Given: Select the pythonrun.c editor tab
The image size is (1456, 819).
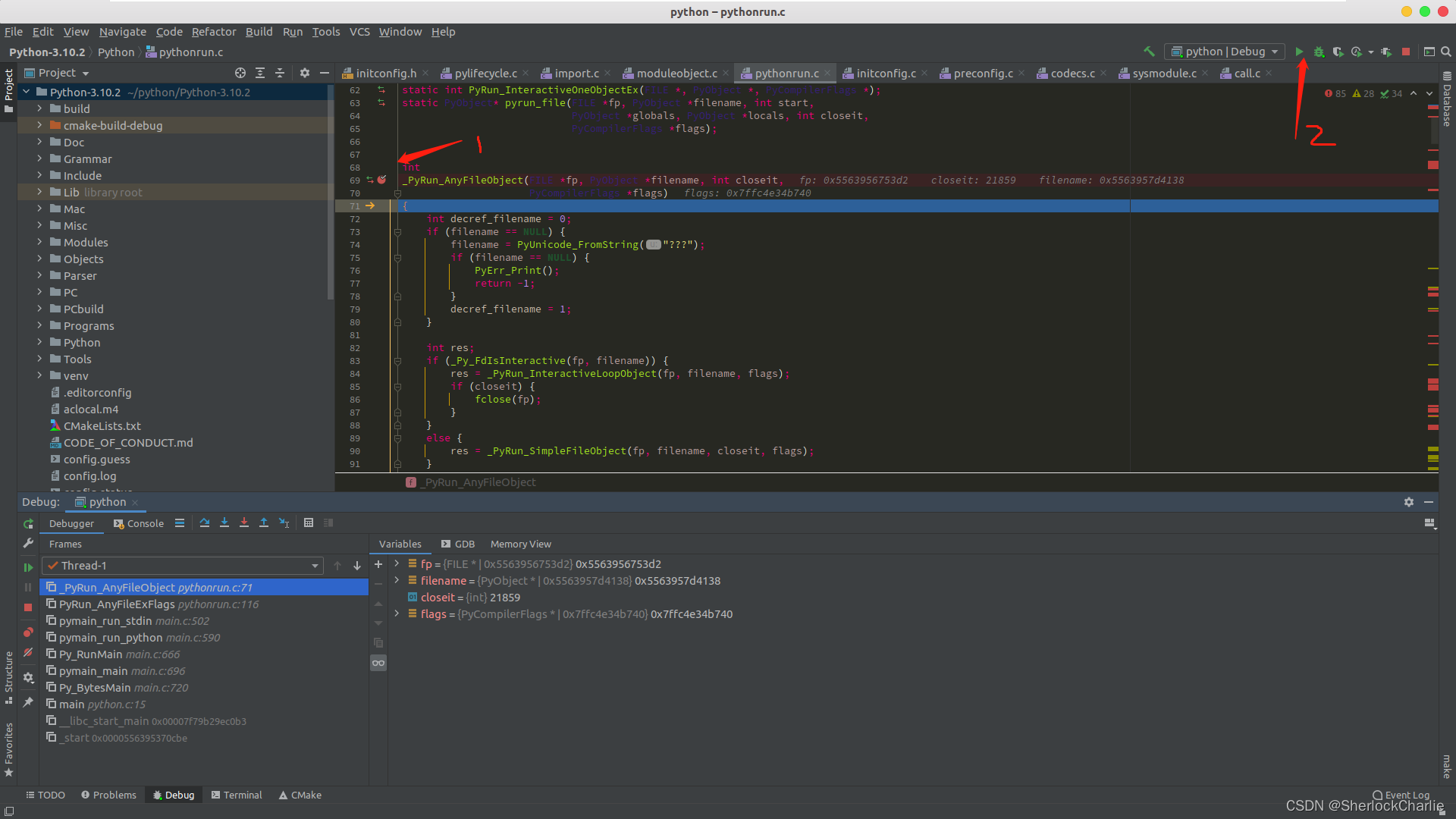Looking at the screenshot, I should coord(786,72).
